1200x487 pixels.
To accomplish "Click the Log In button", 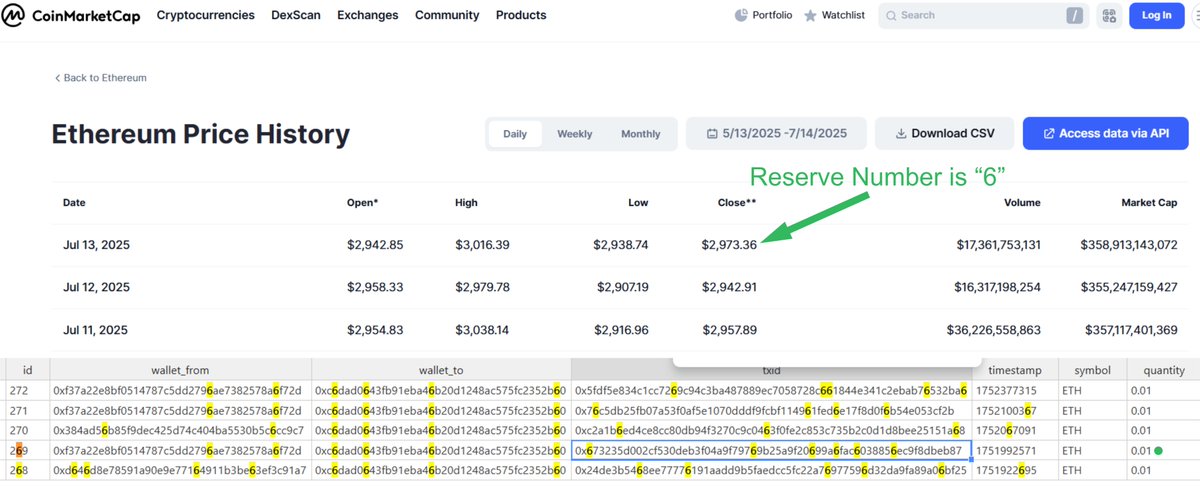I will (x=1156, y=15).
